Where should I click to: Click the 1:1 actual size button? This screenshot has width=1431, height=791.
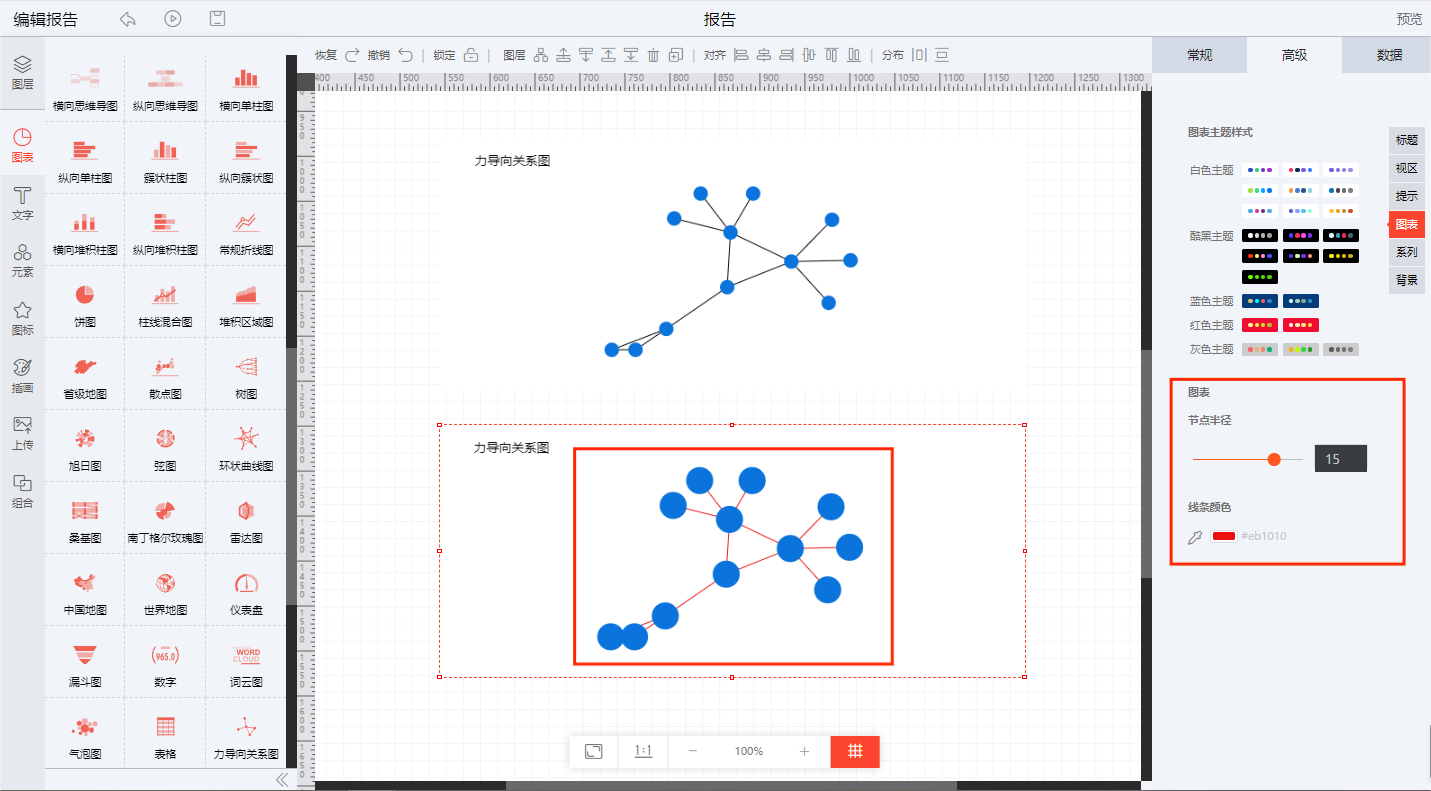(643, 751)
